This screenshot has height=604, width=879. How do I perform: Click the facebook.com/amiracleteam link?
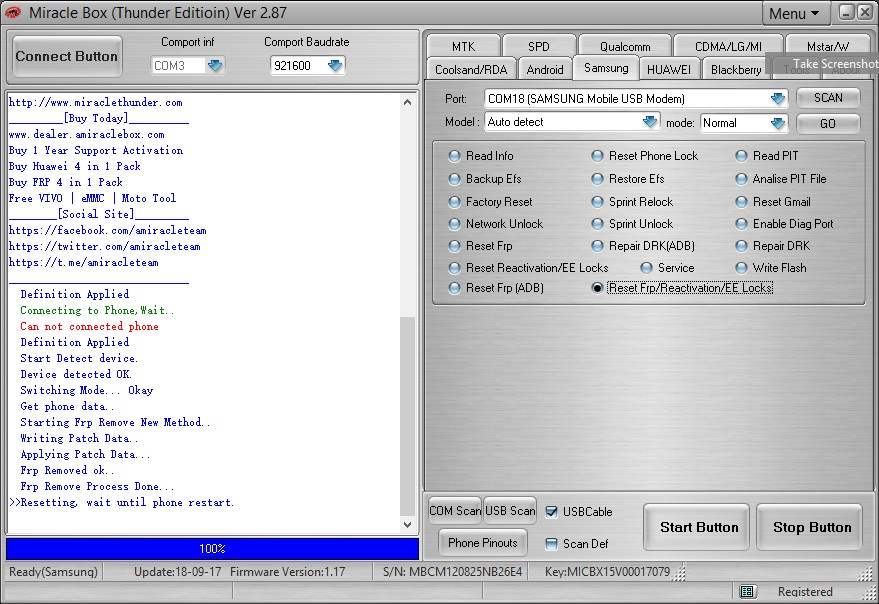tap(108, 230)
